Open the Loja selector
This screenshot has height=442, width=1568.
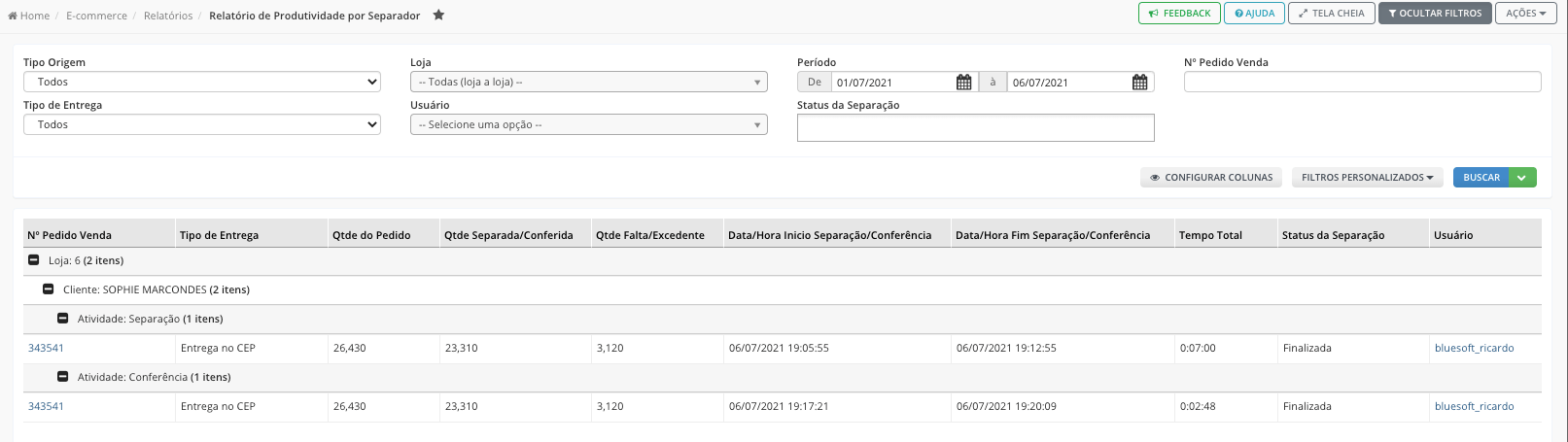pos(589,82)
